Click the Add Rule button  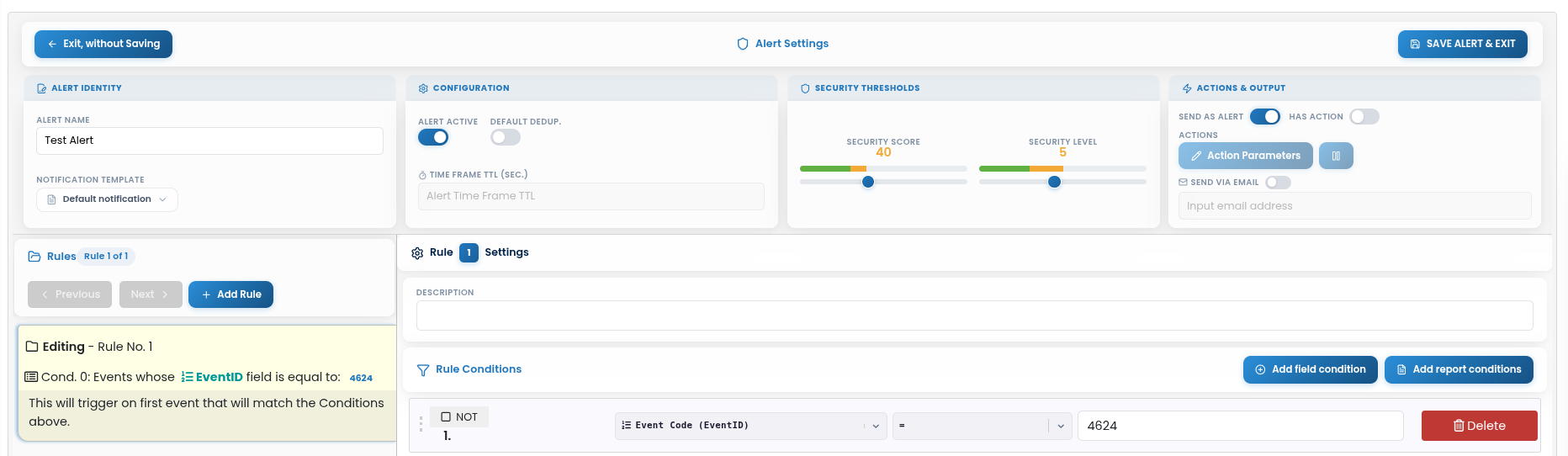coord(230,294)
